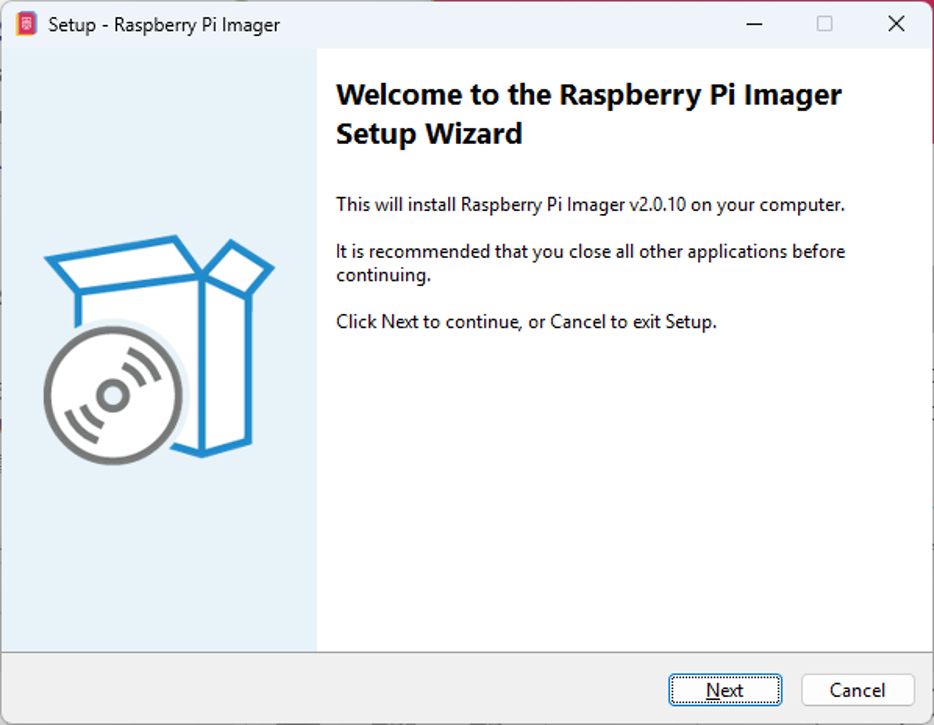Click the disabled maximize button
The height and width of the screenshot is (725, 934).
824,24
